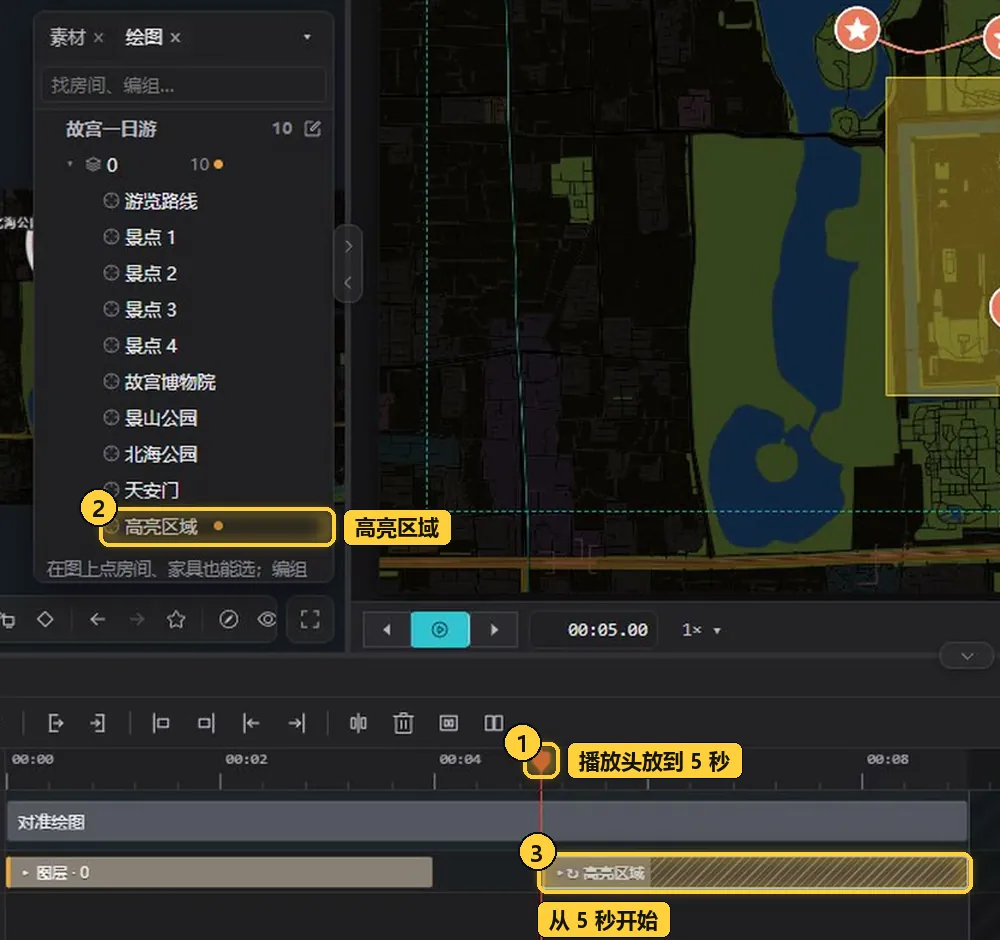Select 景山公园 in the layer tree
1000x940 pixels.
160,418
